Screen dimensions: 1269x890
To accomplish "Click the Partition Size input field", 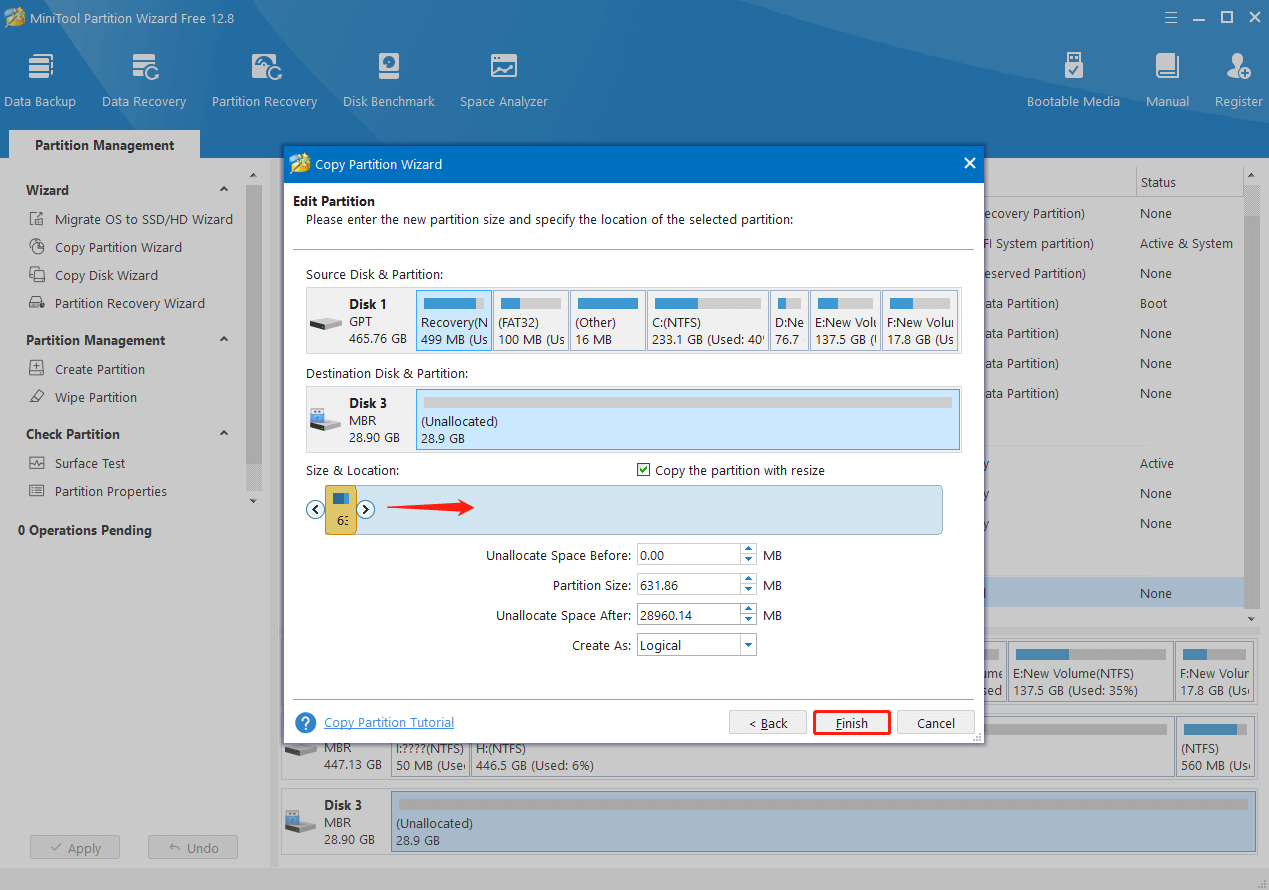I will coord(689,585).
